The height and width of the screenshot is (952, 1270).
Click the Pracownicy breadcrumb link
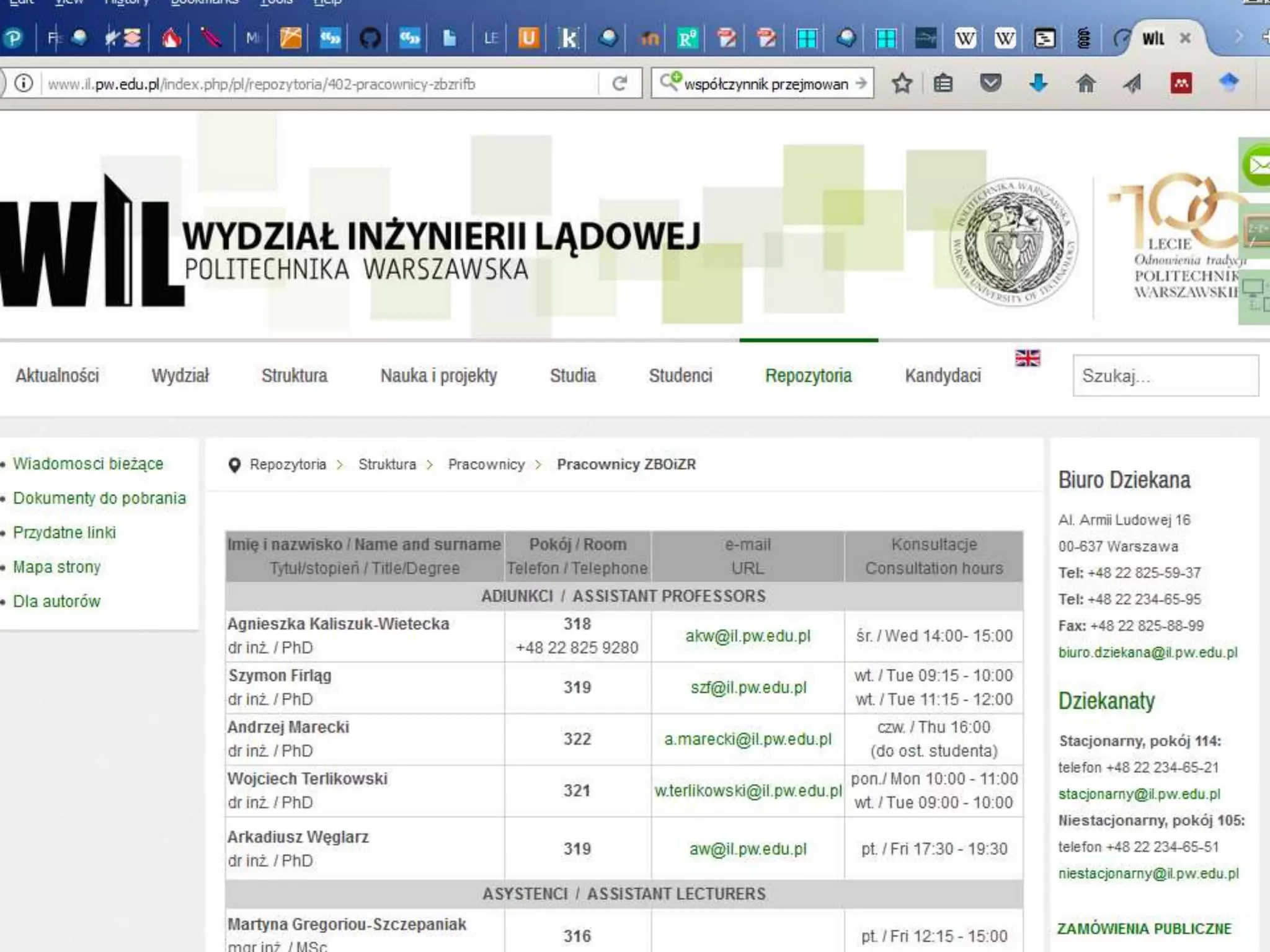(486, 464)
